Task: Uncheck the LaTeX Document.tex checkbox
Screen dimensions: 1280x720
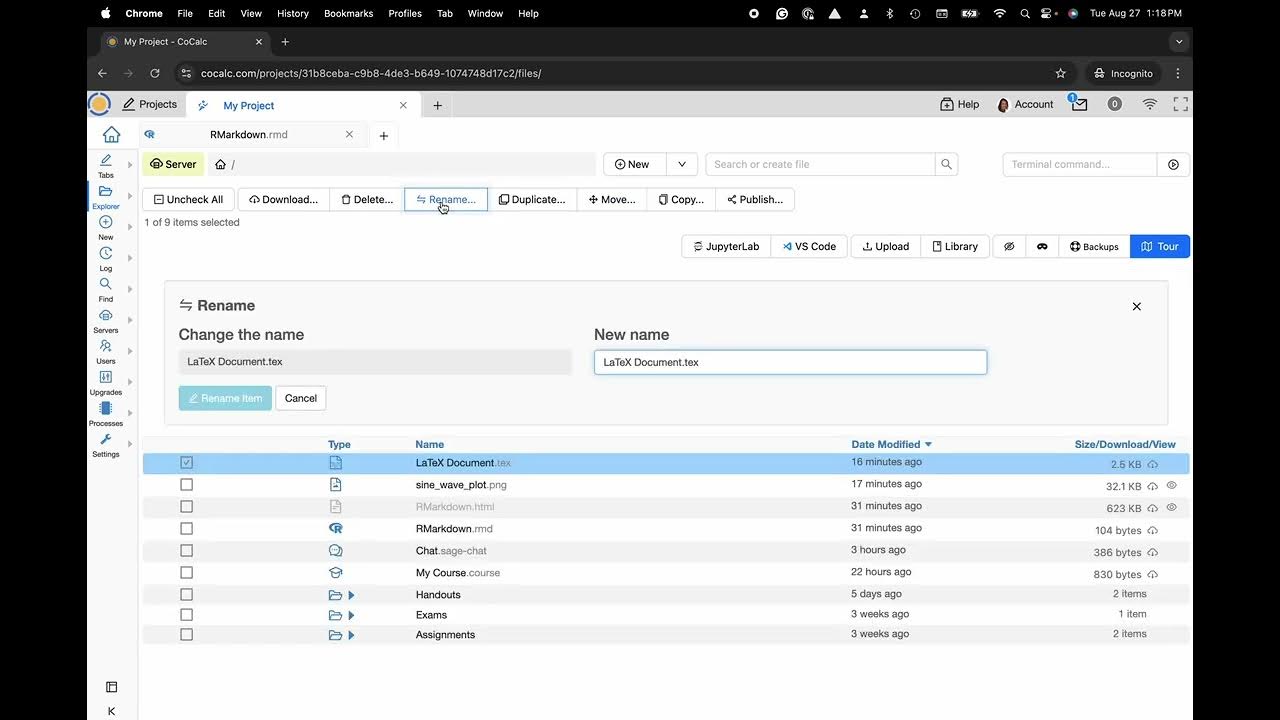Action: 186,463
